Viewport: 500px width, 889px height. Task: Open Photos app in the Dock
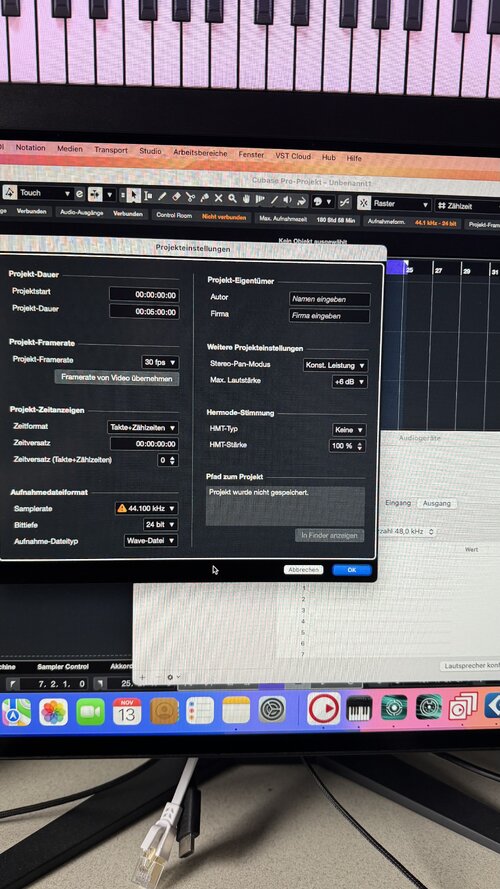pos(53,712)
